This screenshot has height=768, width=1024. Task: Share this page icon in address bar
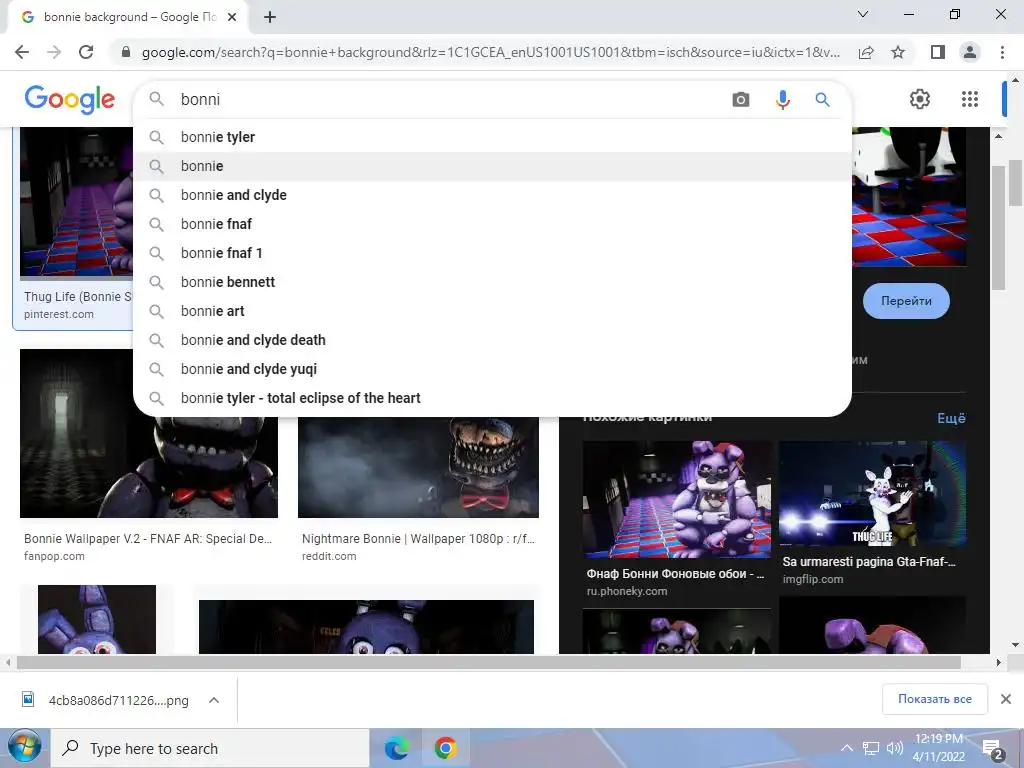coord(866,52)
